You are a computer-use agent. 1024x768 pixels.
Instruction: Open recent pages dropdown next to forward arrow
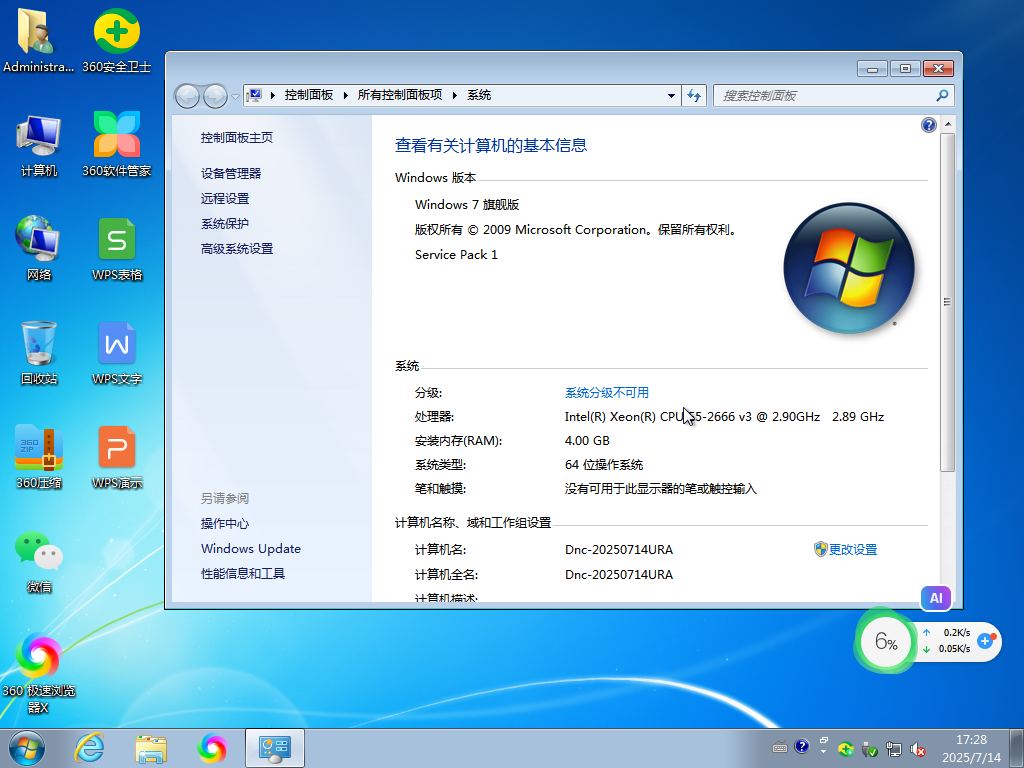click(235, 97)
